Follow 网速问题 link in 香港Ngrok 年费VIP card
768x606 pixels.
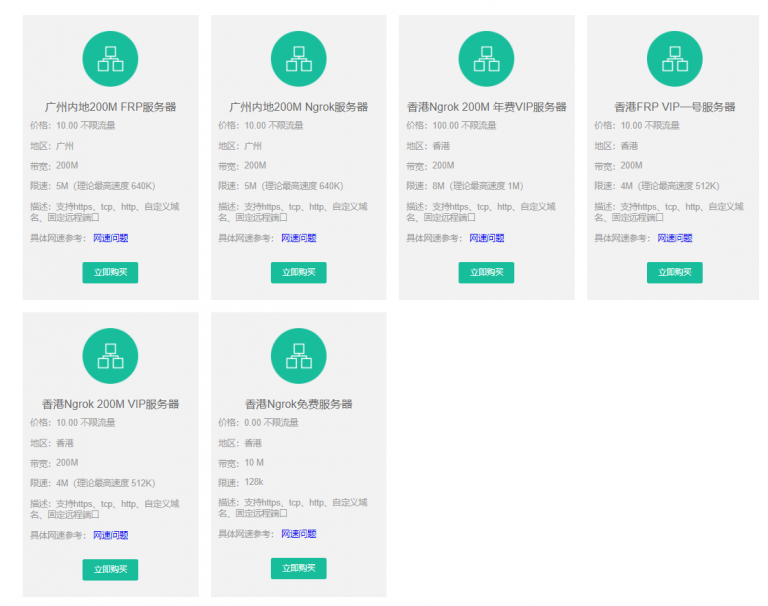pos(487,238)
